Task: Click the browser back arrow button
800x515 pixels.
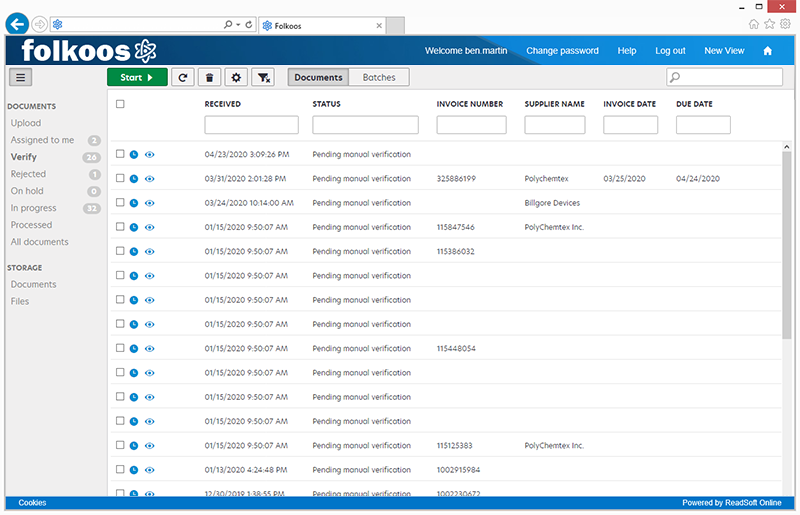Action: coord(16,23)
